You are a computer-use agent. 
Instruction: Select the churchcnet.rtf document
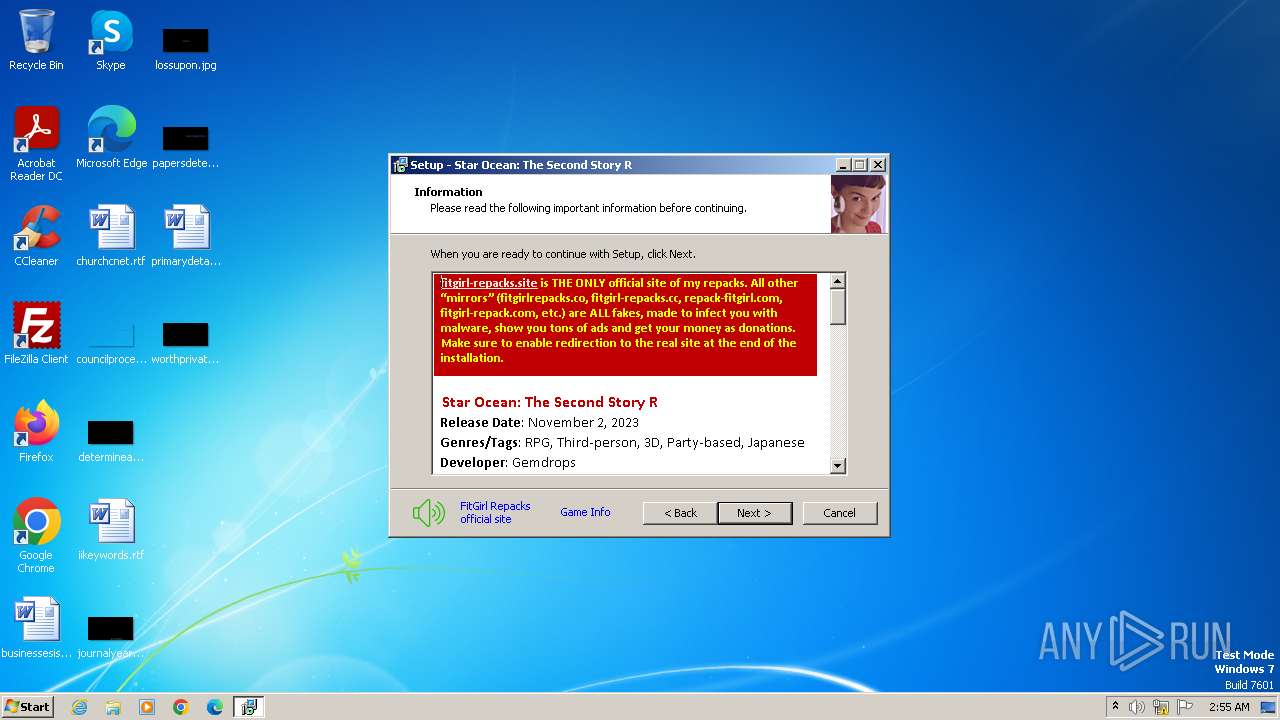pos(111,236)
